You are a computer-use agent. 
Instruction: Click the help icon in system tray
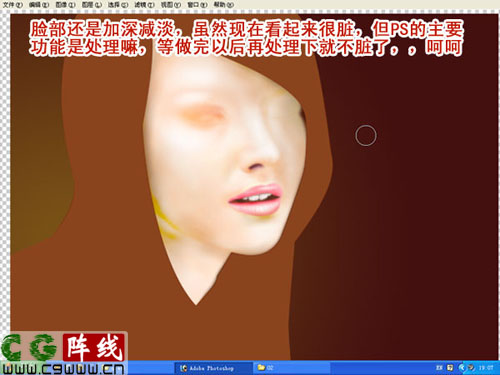pyautogui.click(x=450, y=368)
